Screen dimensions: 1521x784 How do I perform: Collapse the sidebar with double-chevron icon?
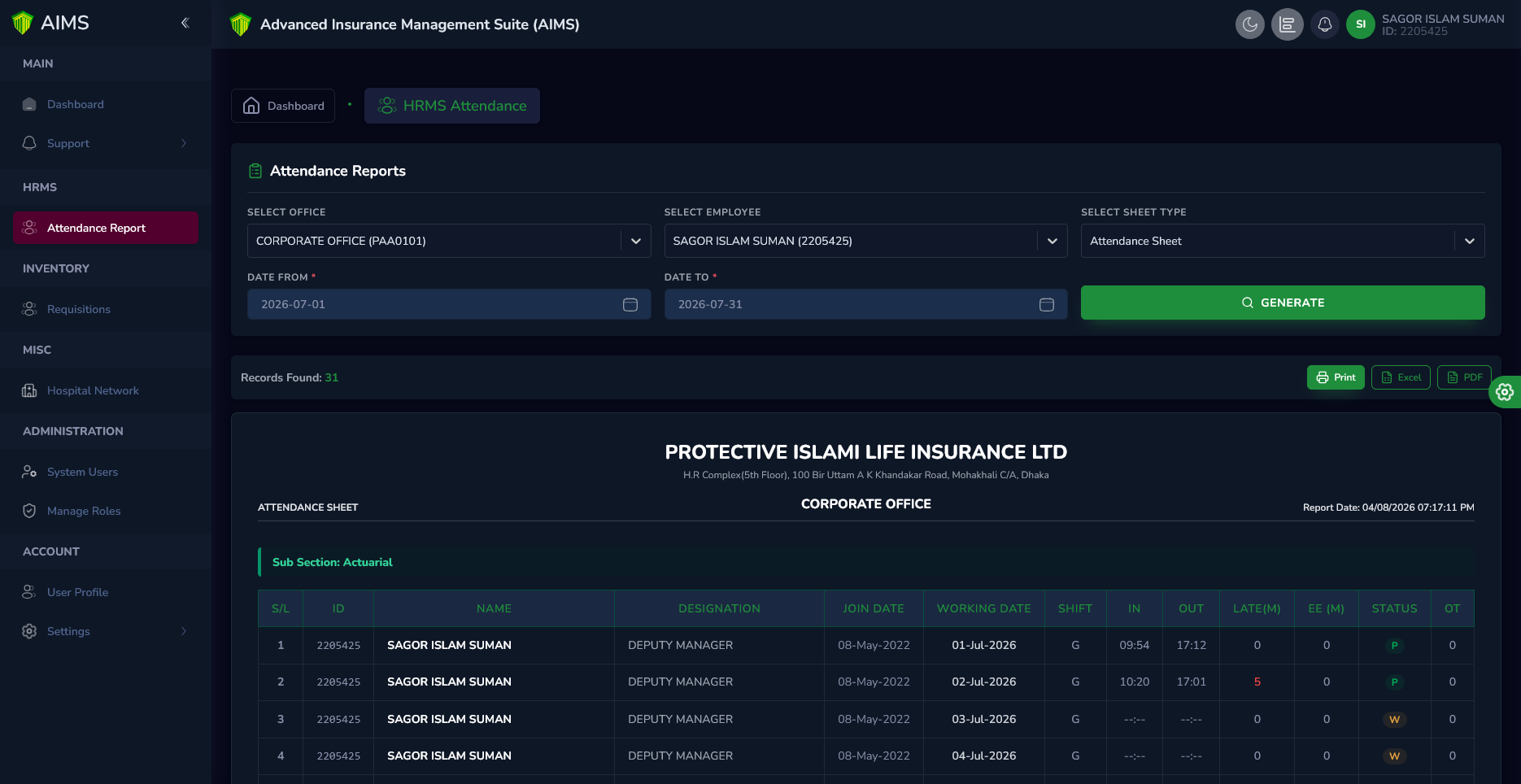point(185,23)
